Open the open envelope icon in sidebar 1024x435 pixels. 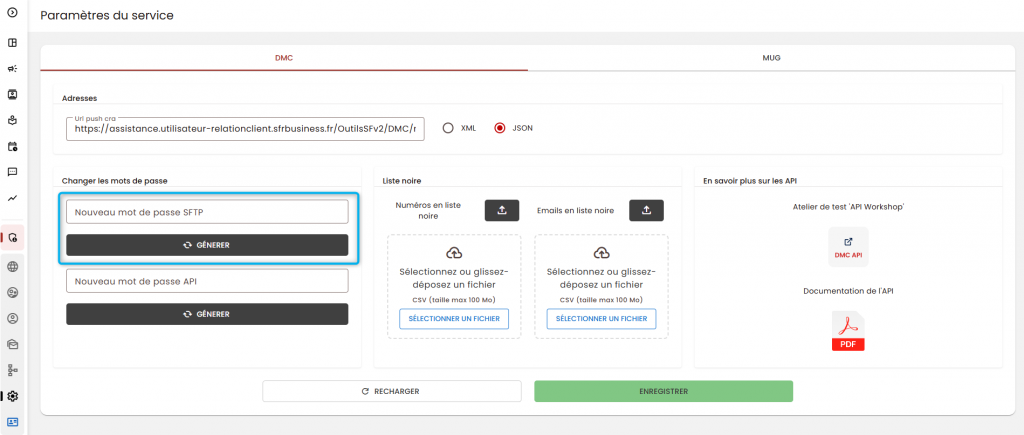(x=12, y=344)
